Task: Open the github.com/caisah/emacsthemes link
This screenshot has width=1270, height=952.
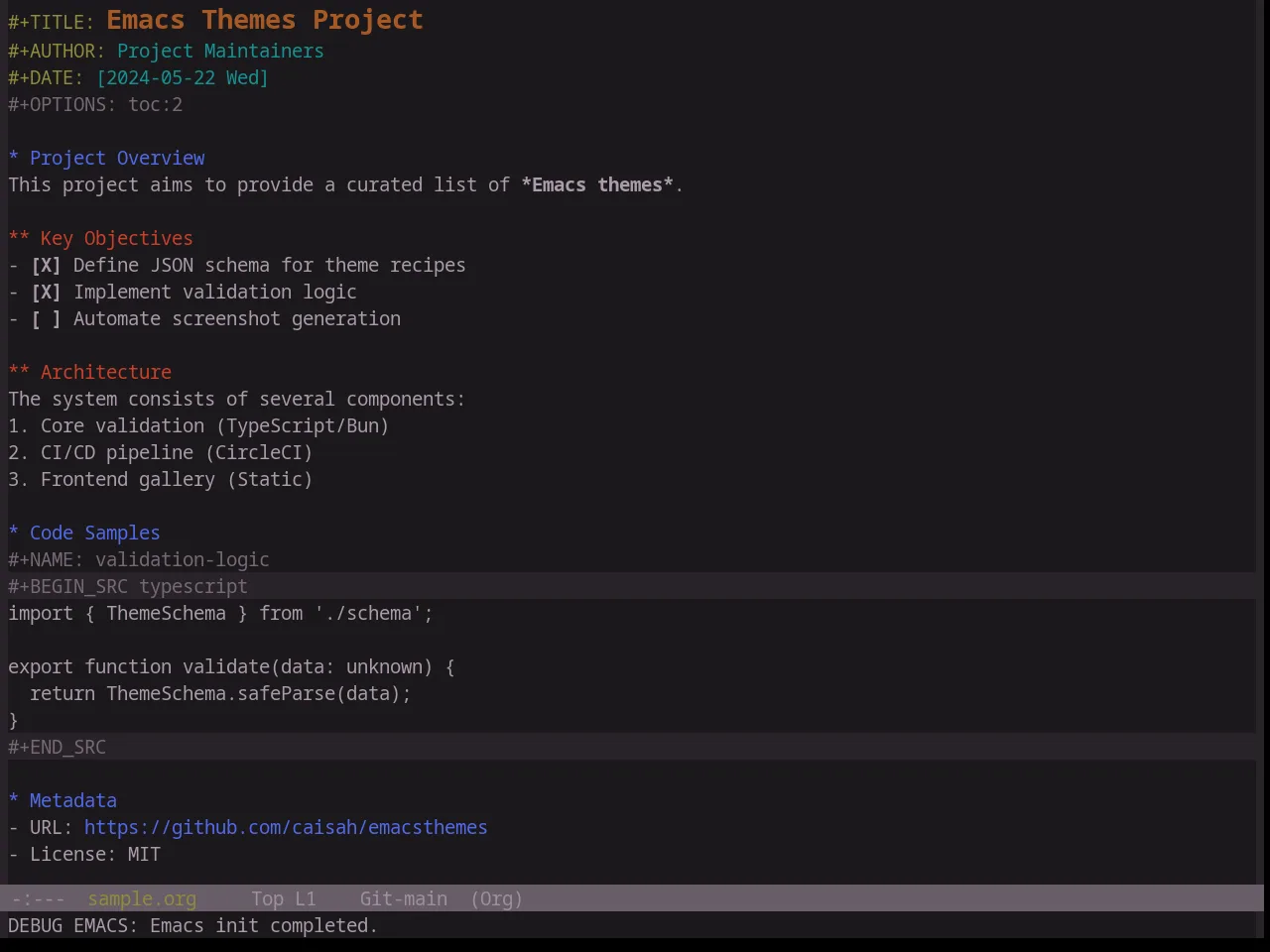Action: coord(286,827)
